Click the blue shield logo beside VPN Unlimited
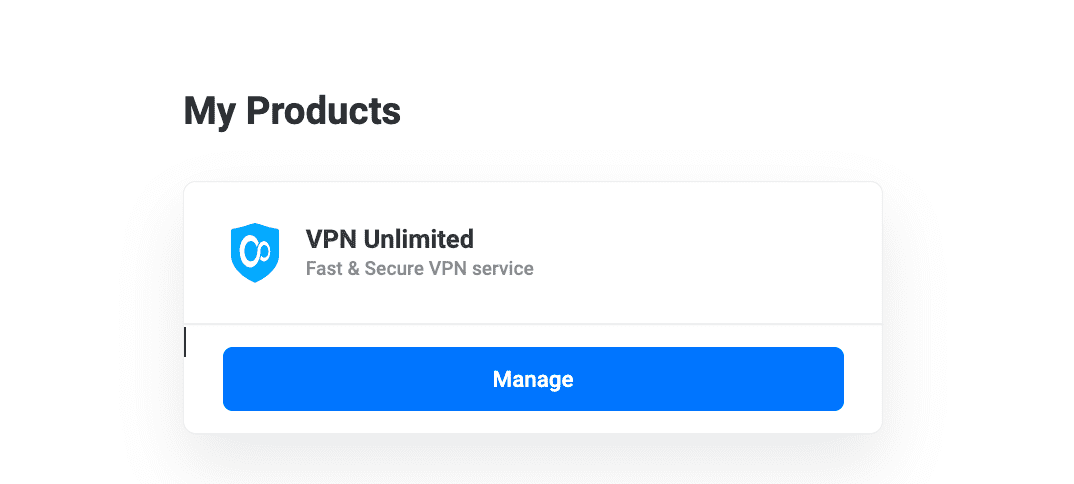 tap(252, 252)
